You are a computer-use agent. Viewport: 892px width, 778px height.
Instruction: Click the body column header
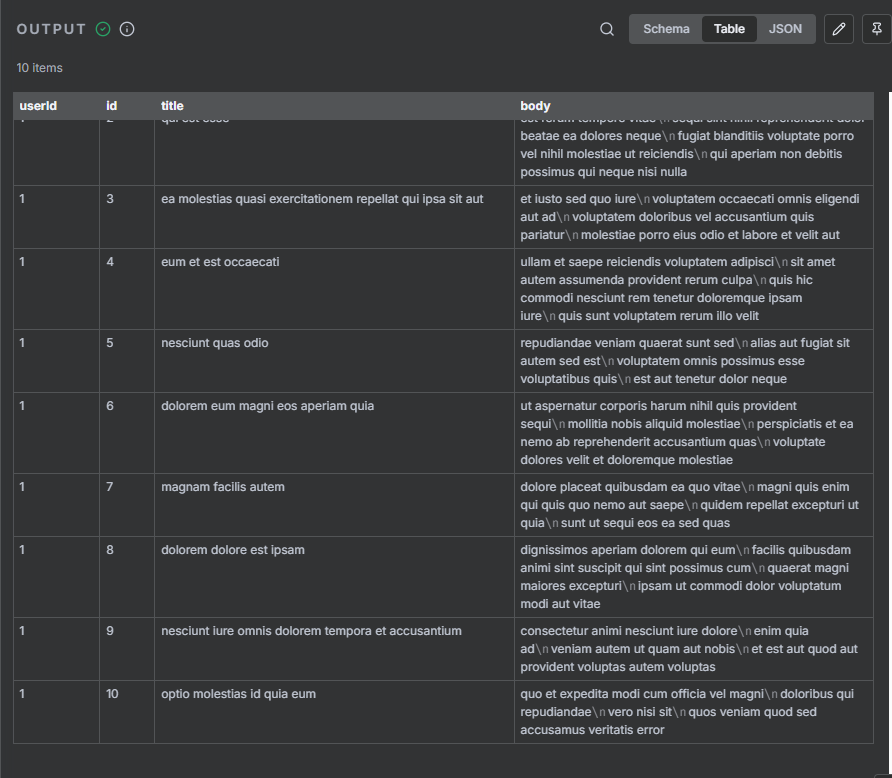[x=535, y=106]
